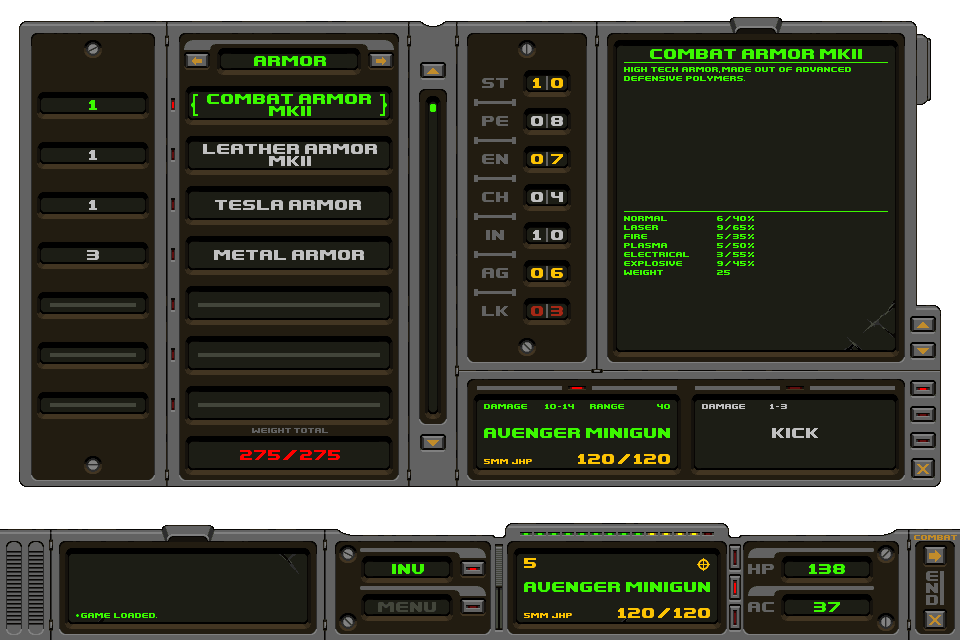Click the toggle beside MENU
This screenshot has height=640, width=960.
pyautogui.click(x=472, y=606)
